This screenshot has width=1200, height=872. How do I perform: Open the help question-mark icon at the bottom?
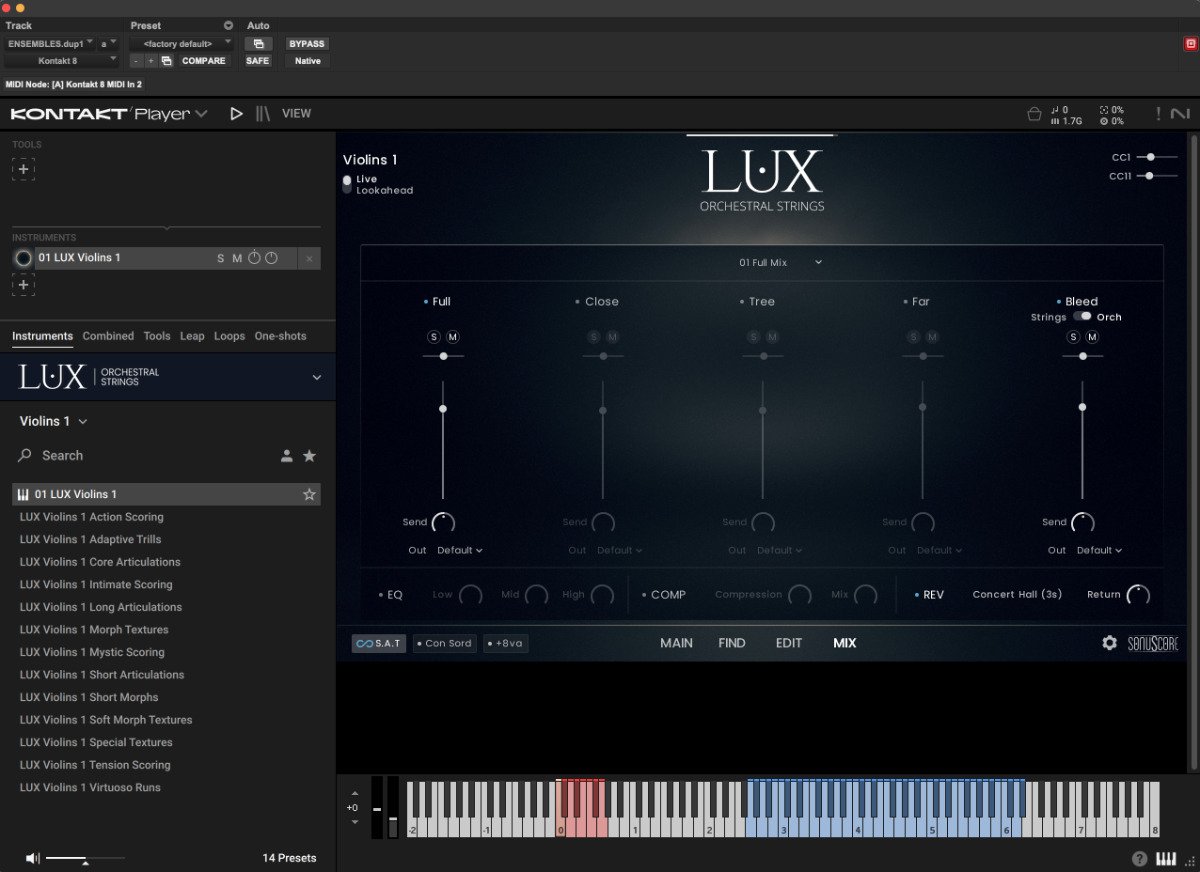1139,858
